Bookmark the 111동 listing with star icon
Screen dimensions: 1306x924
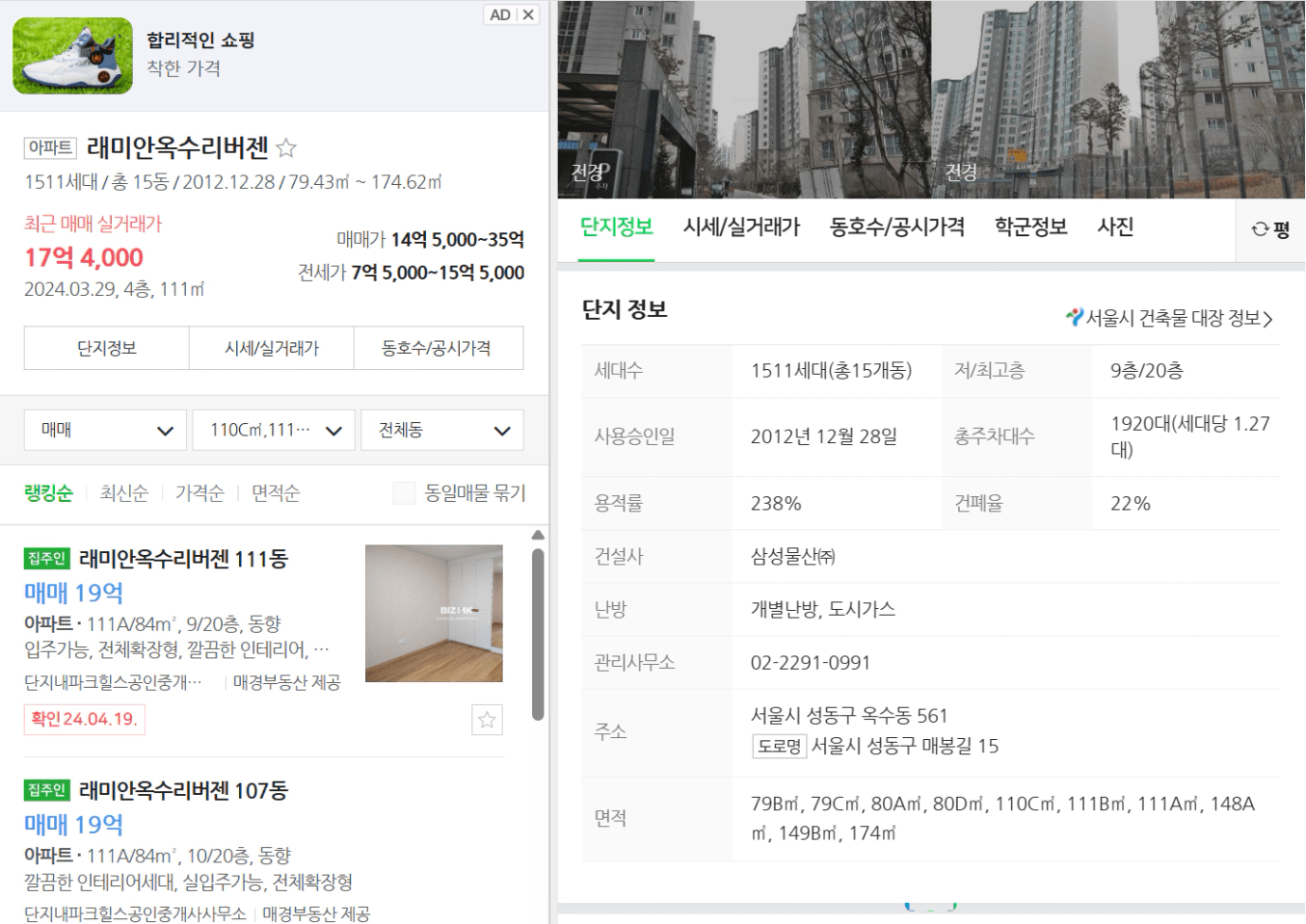tap(487, 720)
